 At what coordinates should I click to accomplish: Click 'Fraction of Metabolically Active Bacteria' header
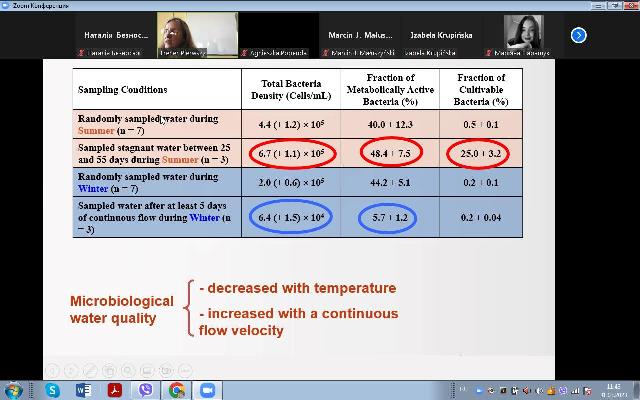(x=390, y=89)
